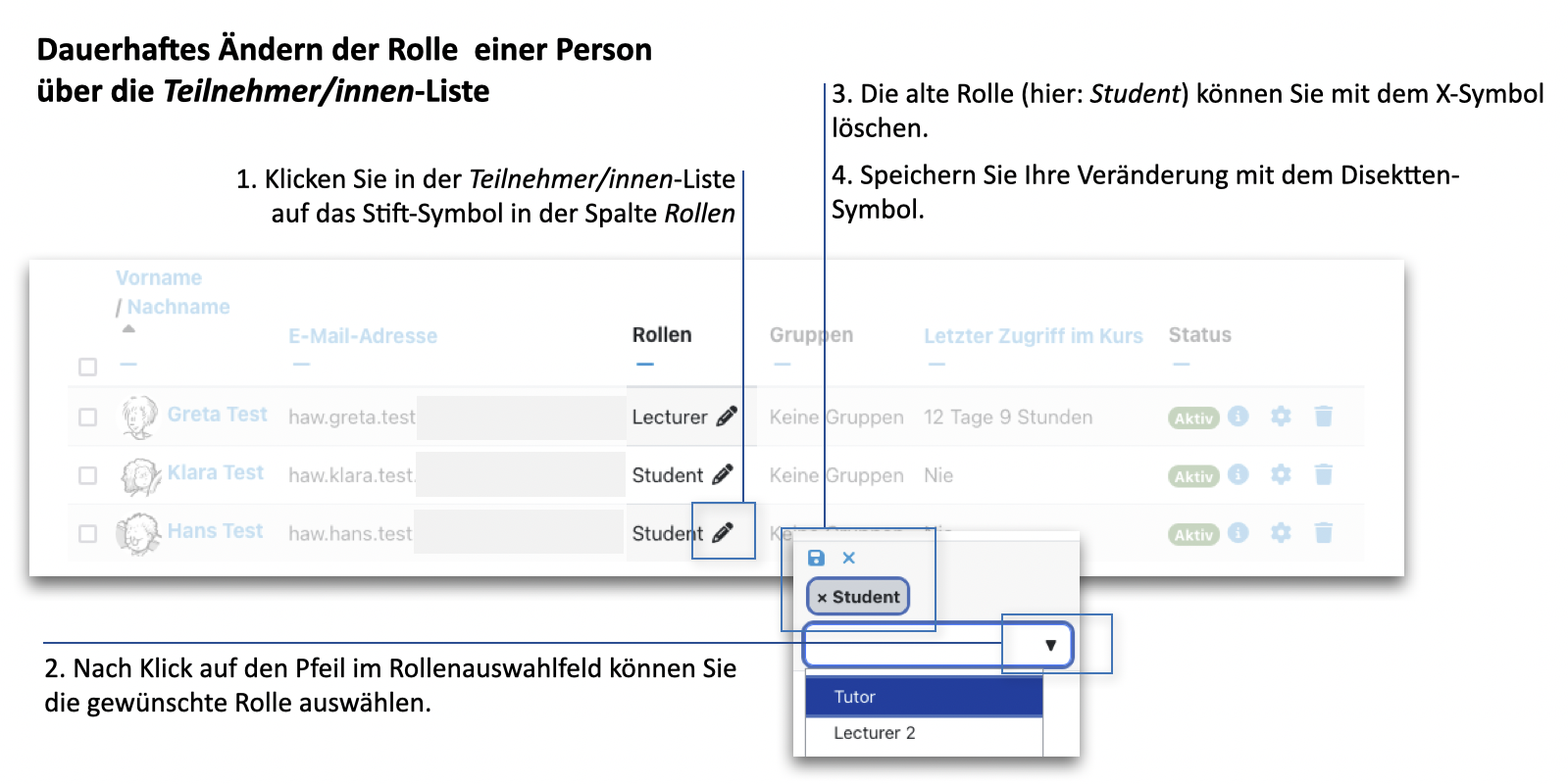
Task: Collapse the Vorname column sort arrow
Action: coord(128,329)
